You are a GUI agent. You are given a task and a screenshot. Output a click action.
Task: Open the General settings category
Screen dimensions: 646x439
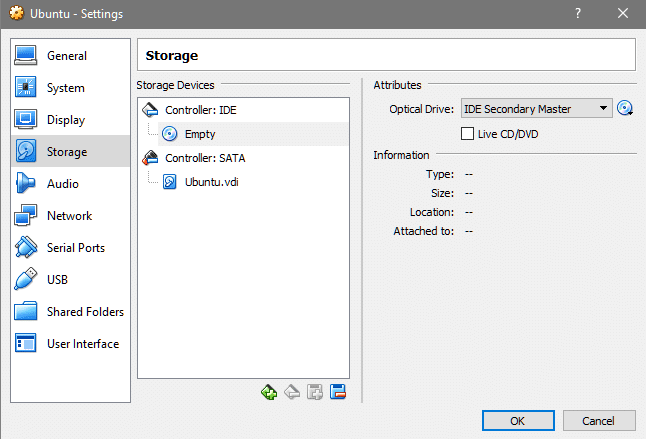(x=66, y=56)
